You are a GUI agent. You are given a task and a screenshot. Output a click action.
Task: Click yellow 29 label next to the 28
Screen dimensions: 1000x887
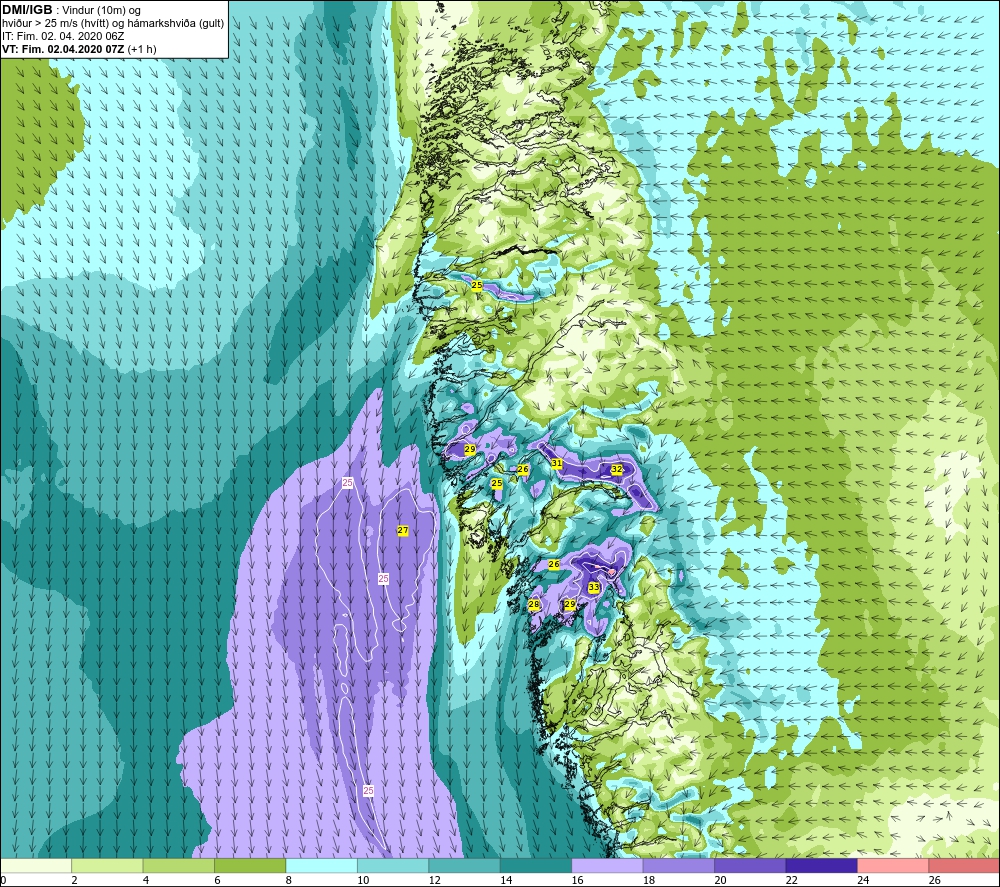pos(570,604)
